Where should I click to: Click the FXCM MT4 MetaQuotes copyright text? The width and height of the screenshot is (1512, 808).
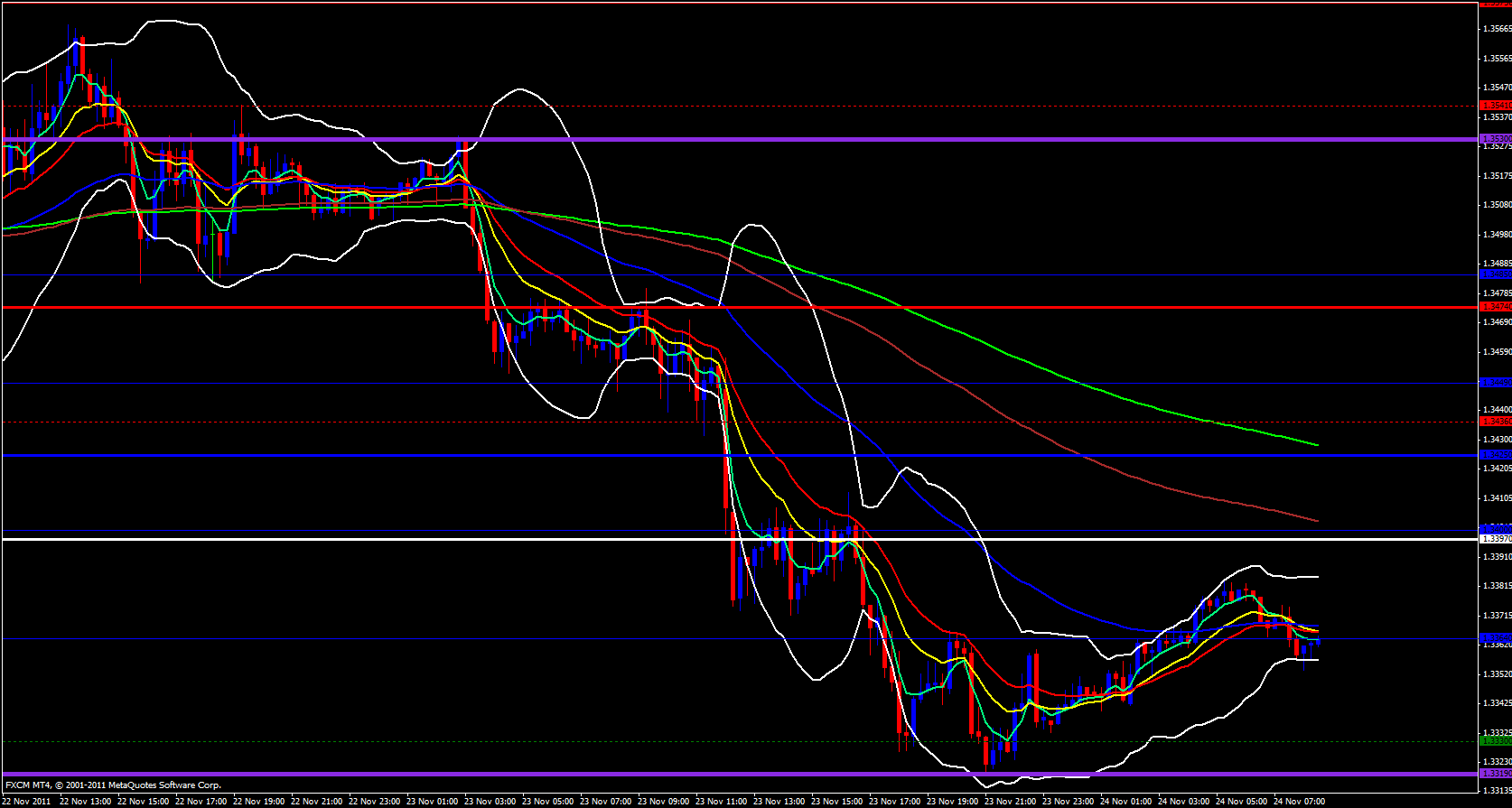[113, 785]
